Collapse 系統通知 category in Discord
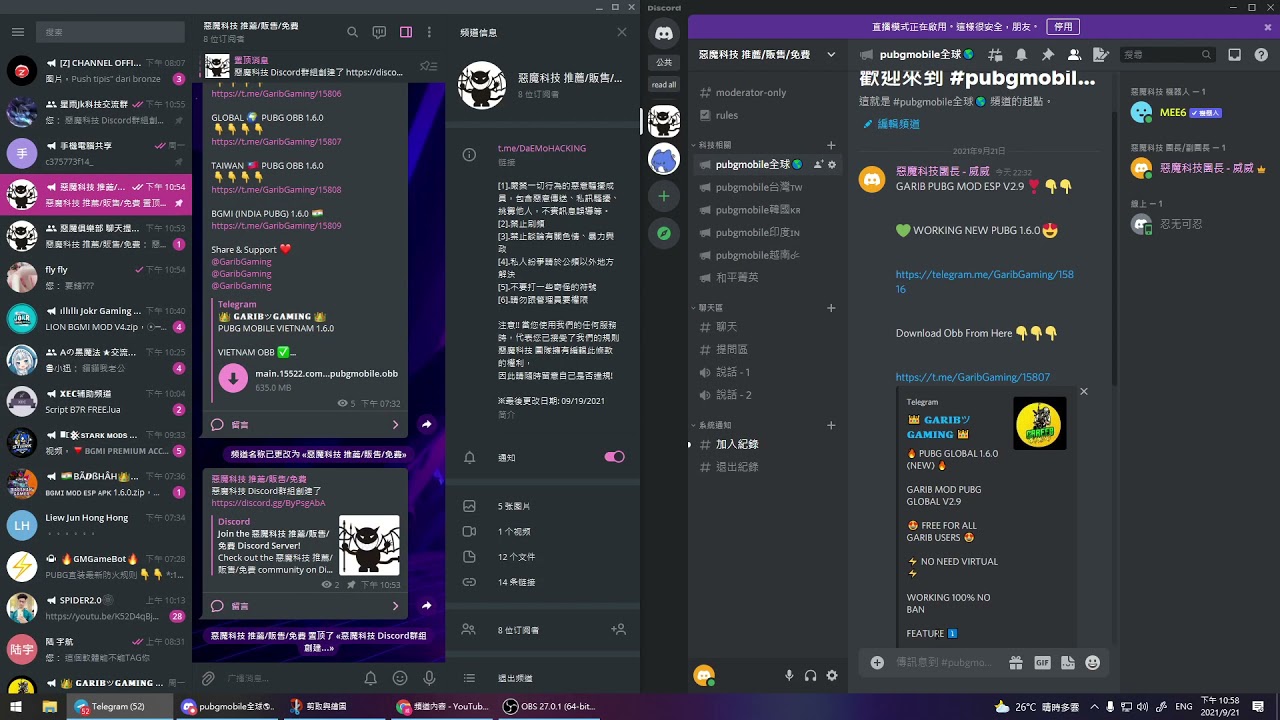The image size is (1280, 720). [714, 425]
